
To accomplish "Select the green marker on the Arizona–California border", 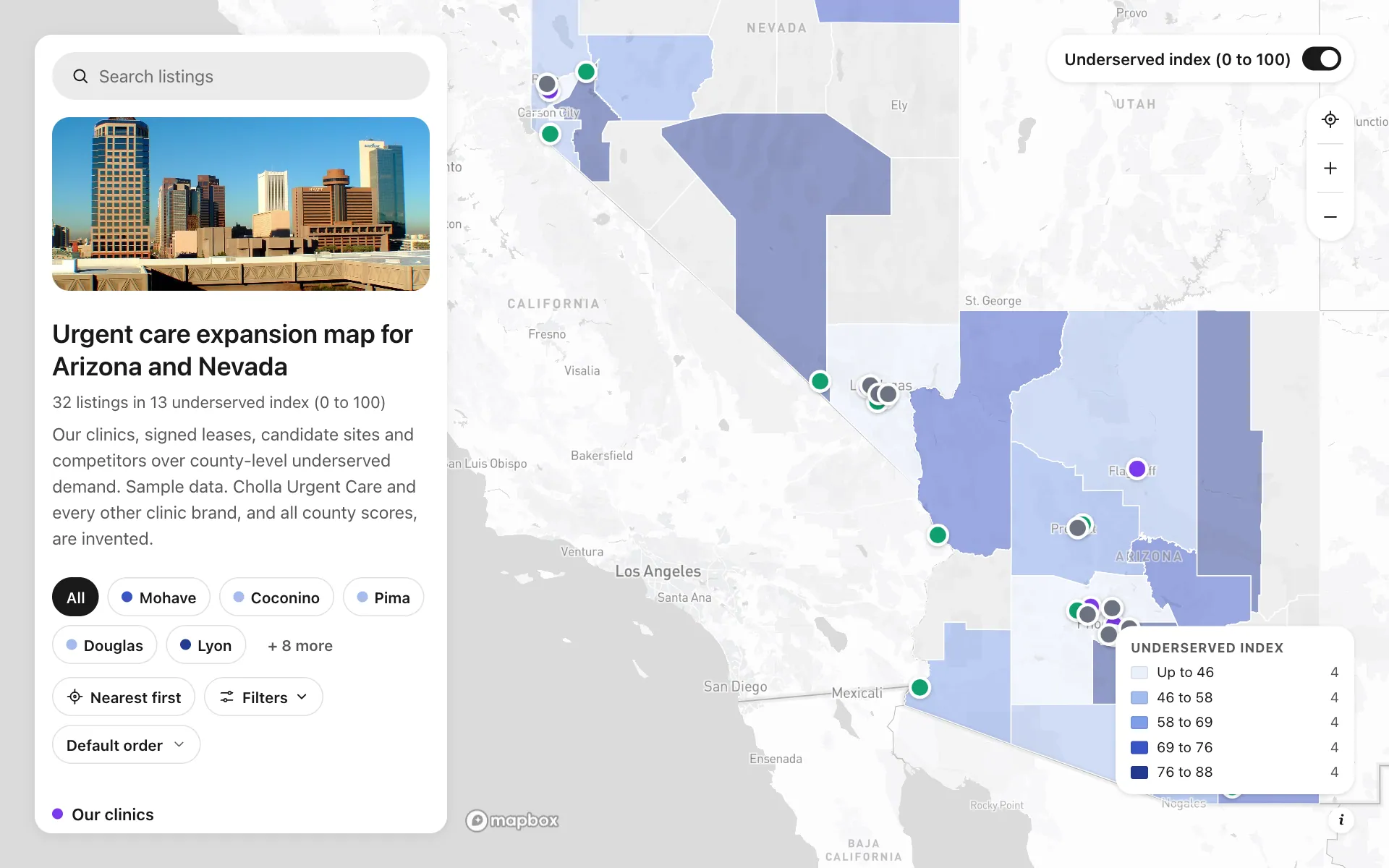I will pyautogui.click(x=938, y=535).
